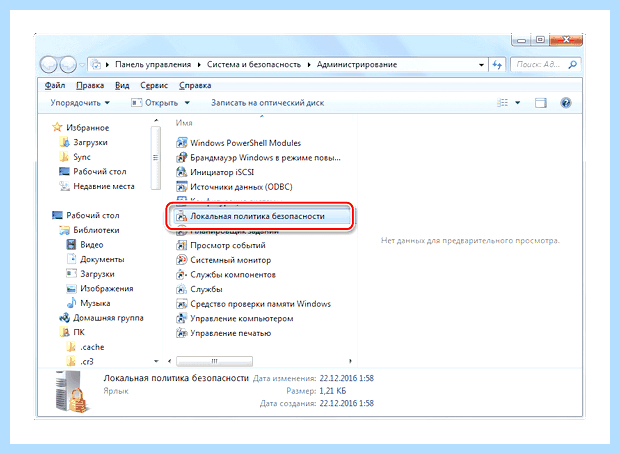The height and width of the screenshot is (454, 620).
Task: Go to Панель управления breadcrumb
Action: [153, 64]
